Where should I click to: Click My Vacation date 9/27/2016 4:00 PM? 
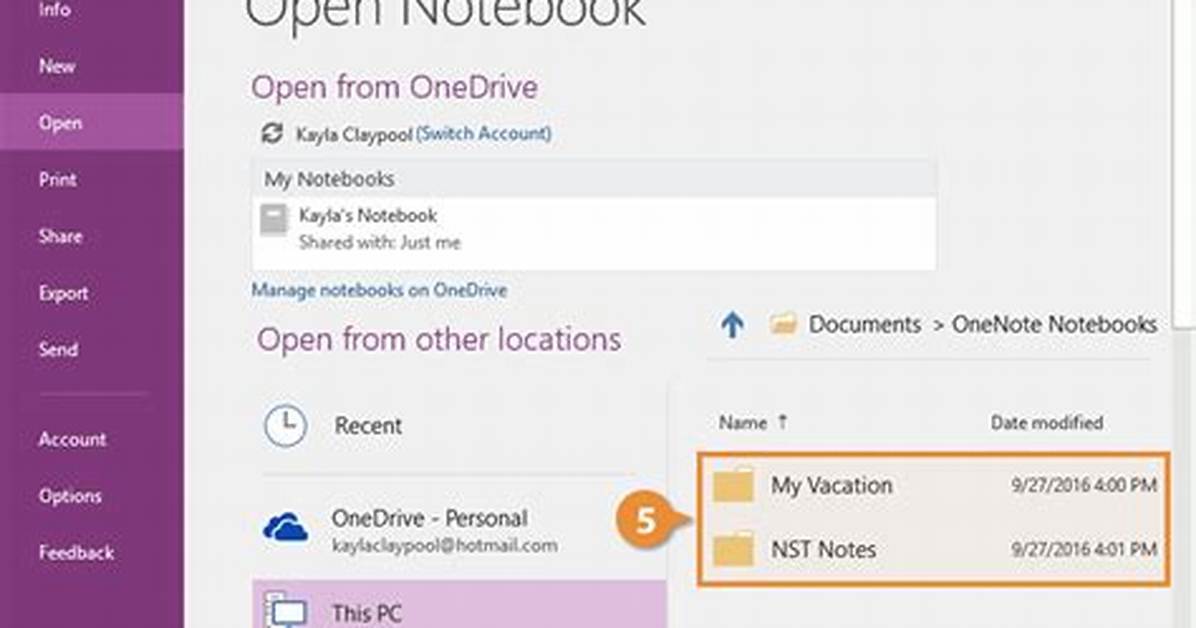coord(1084,485)
